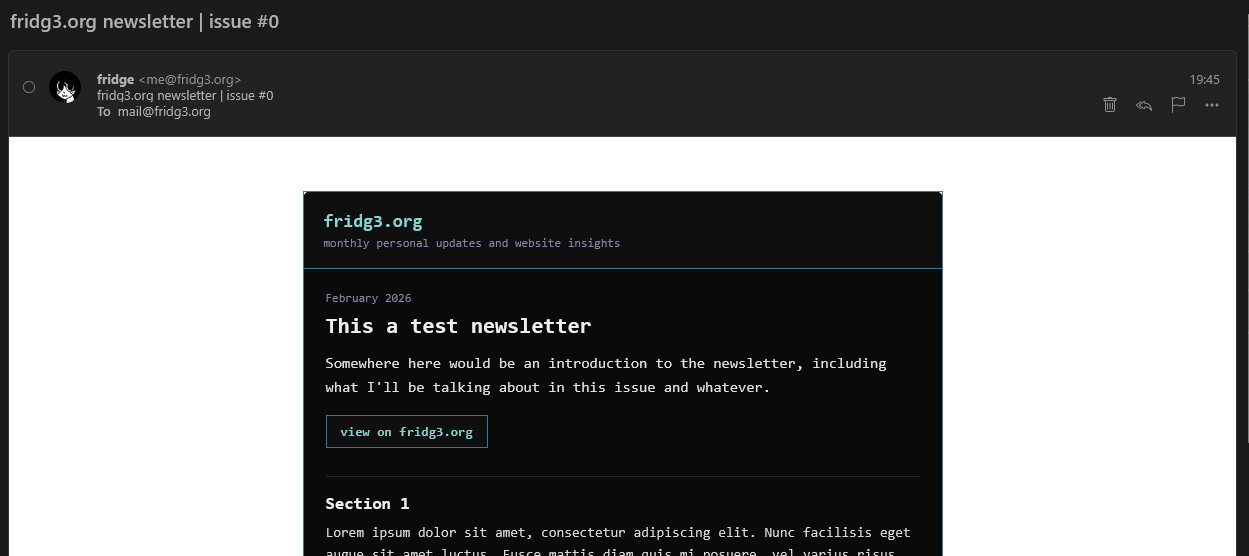Click the email subject title at top

(x=144, y=21)
